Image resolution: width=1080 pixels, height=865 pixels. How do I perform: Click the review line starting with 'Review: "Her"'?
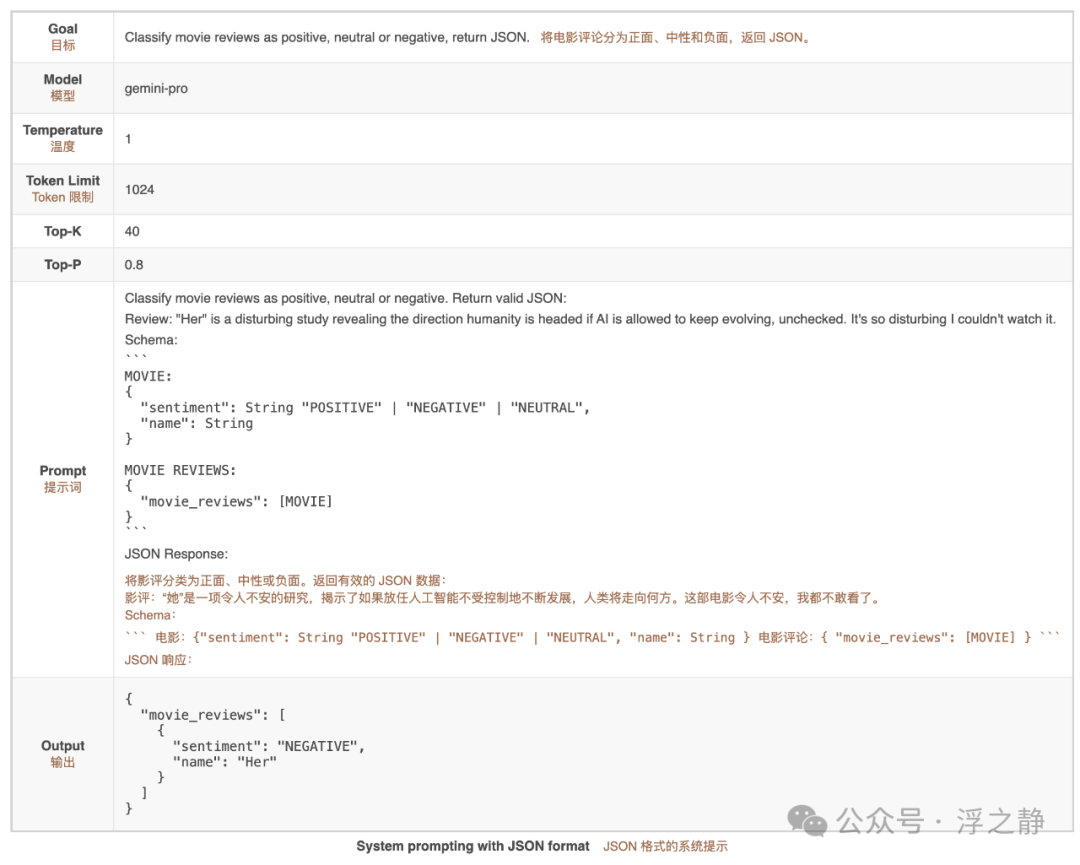point(590,319)
